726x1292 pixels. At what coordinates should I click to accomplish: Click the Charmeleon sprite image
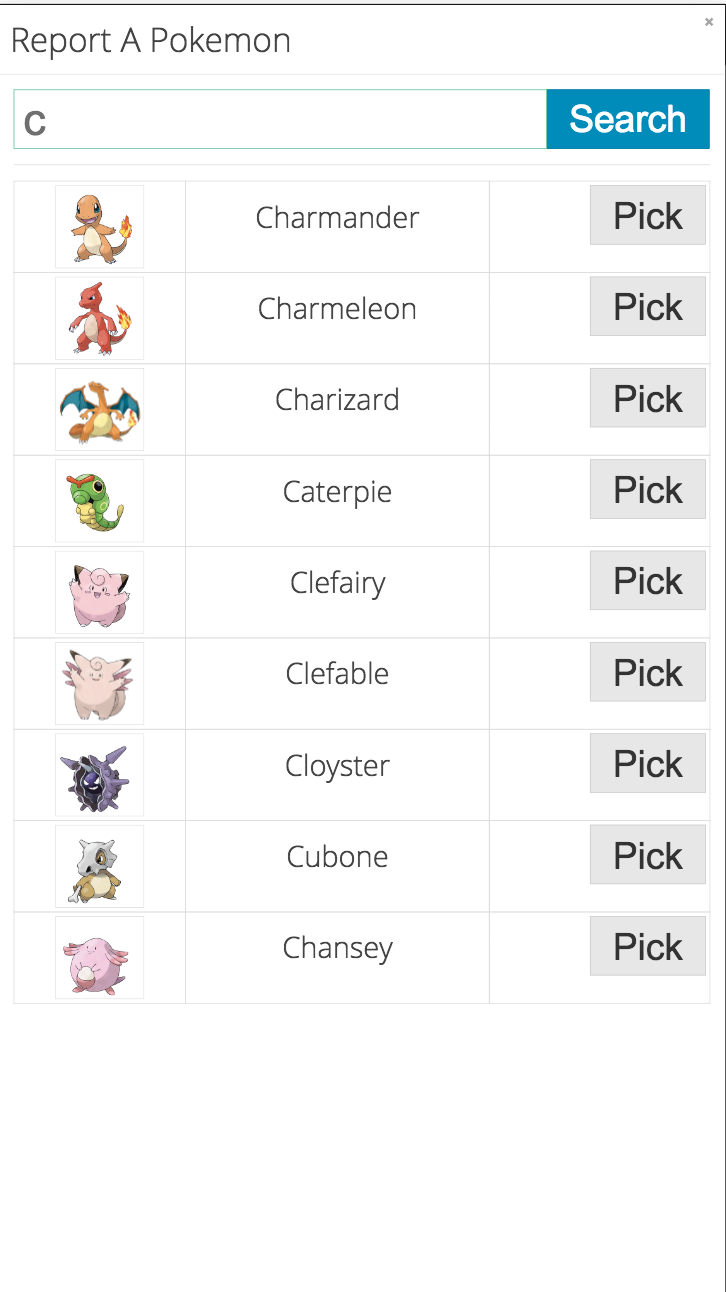pyautogui.click(x=99, y=318)
